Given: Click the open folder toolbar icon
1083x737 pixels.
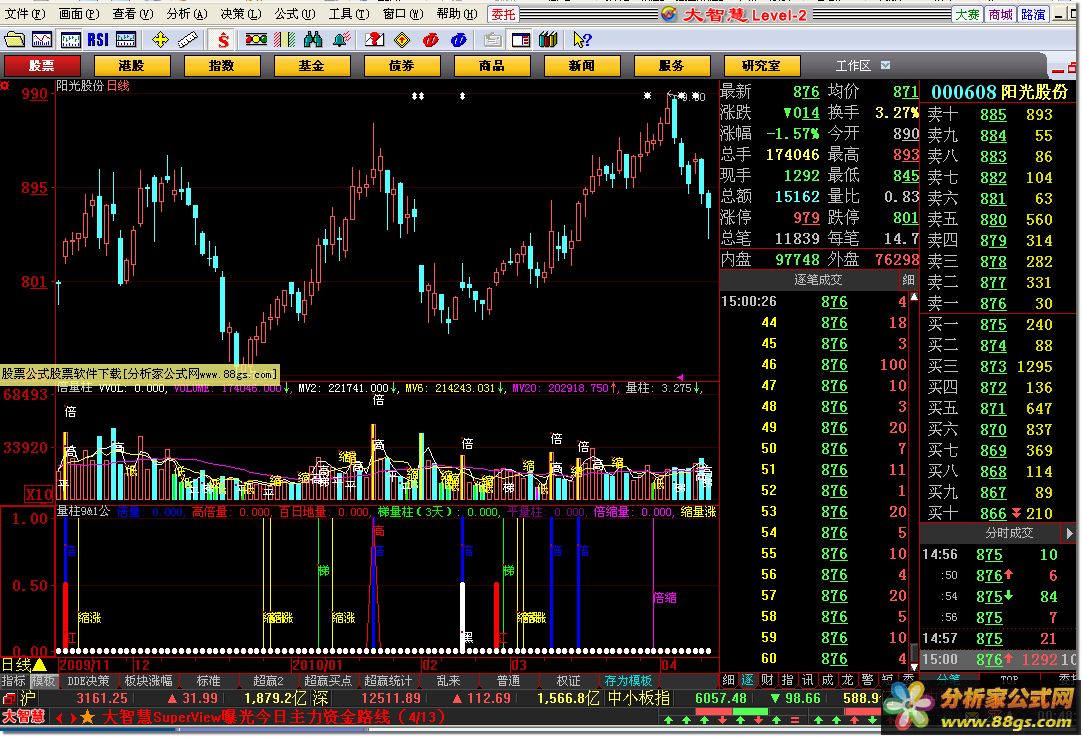Looking at the screenshot, I should [14, 40].
